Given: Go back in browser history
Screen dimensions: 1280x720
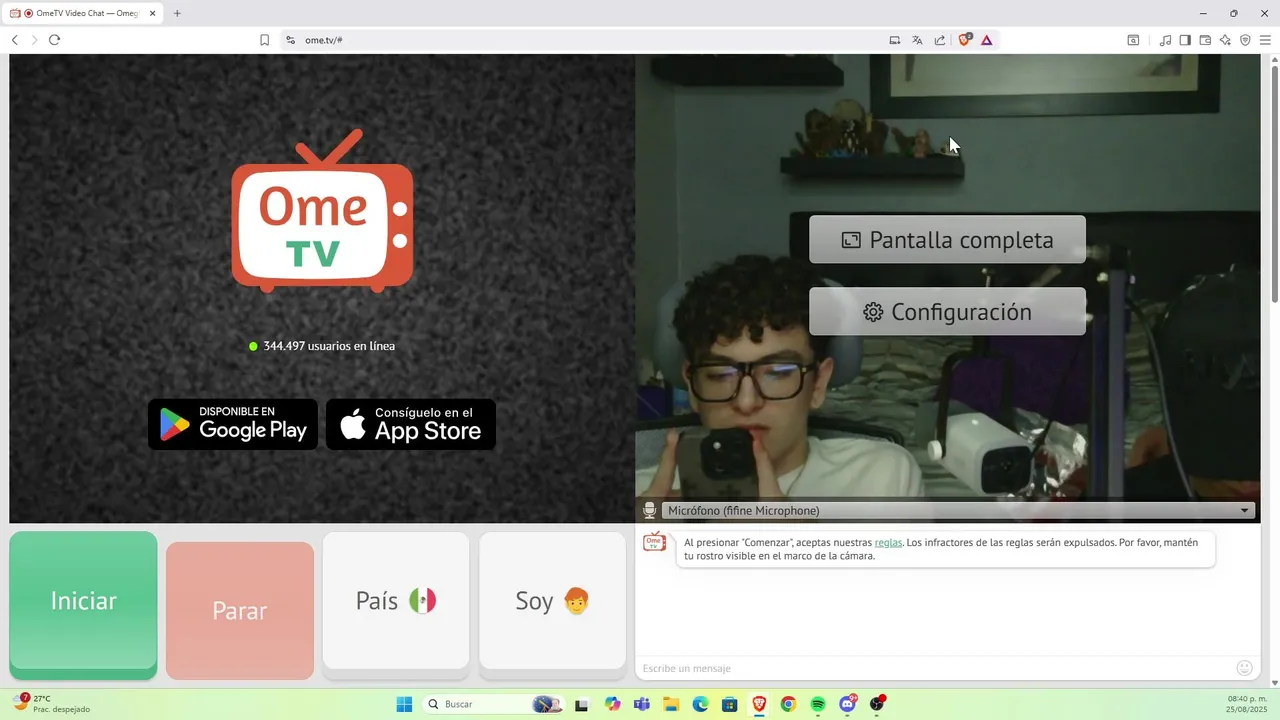Looking at the screenshot, I should coord(14,40).
